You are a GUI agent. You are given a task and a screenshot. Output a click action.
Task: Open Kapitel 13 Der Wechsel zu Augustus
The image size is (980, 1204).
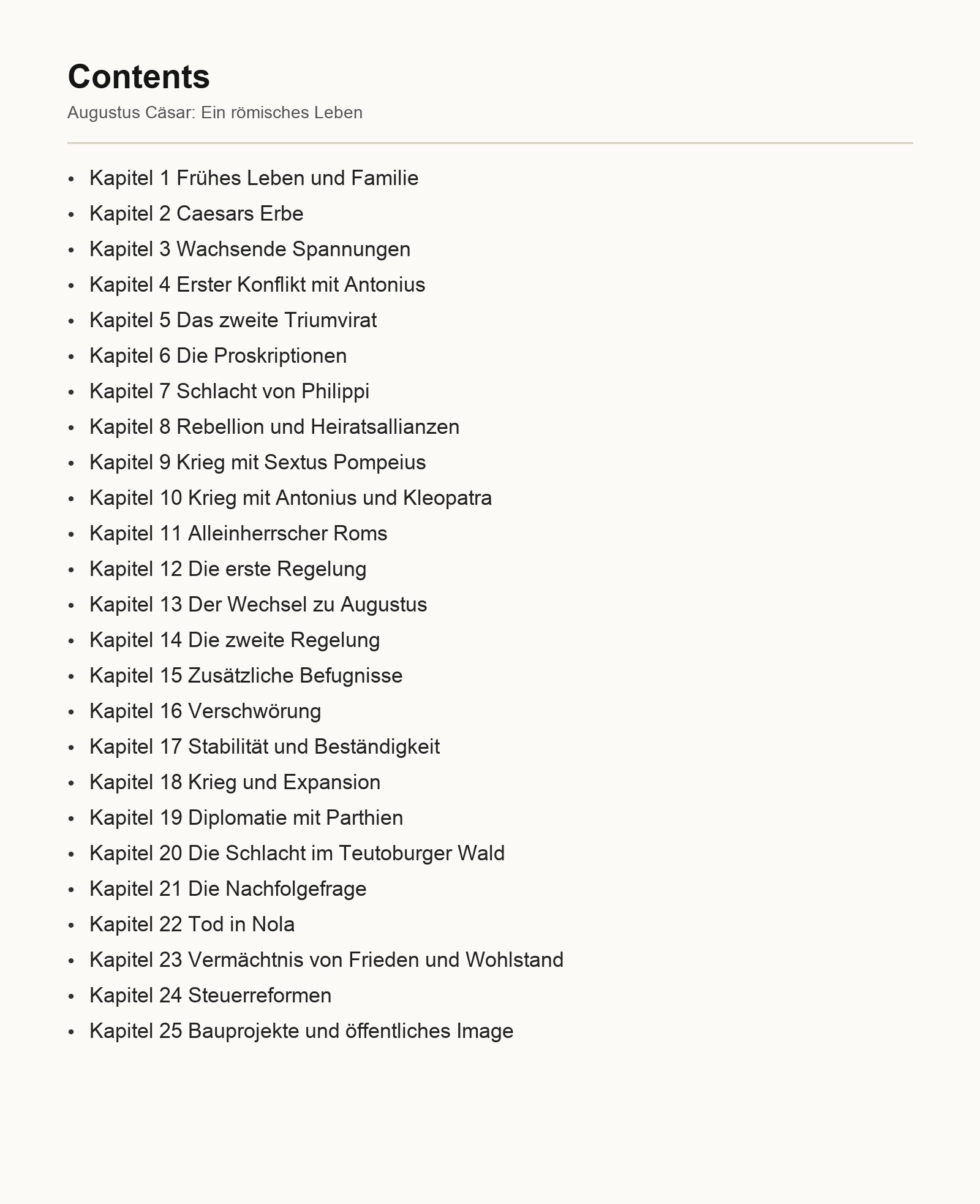click(258, 605)
